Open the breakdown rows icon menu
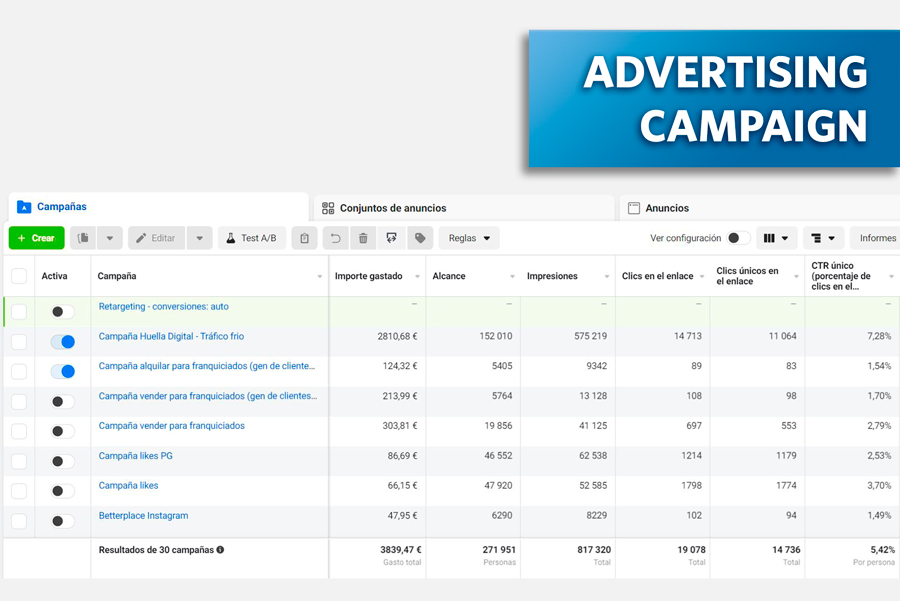Viewport: 900px width, 601px height. point(823,238)
